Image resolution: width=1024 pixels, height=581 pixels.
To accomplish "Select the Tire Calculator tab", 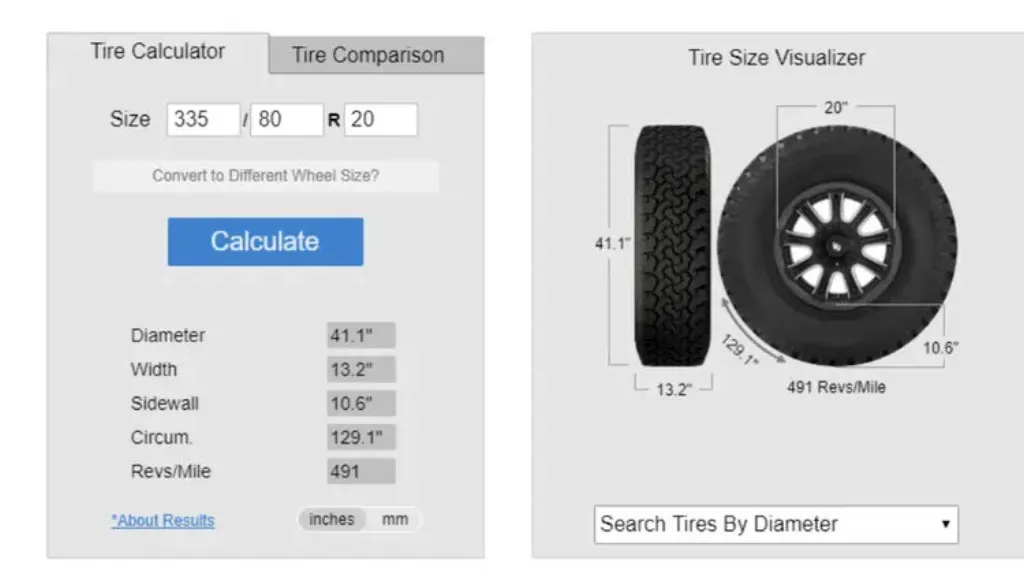I will (159, 49).
